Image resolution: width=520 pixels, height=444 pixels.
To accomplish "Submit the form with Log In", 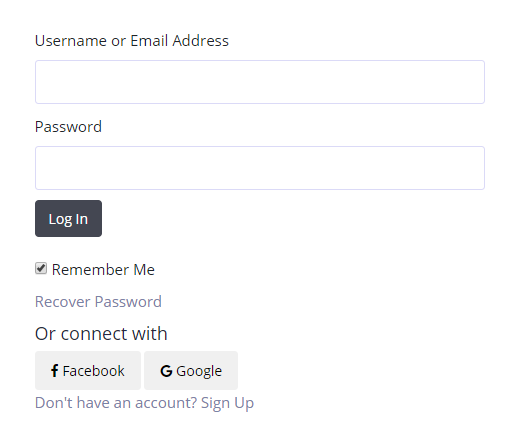I will pos(68,219).
